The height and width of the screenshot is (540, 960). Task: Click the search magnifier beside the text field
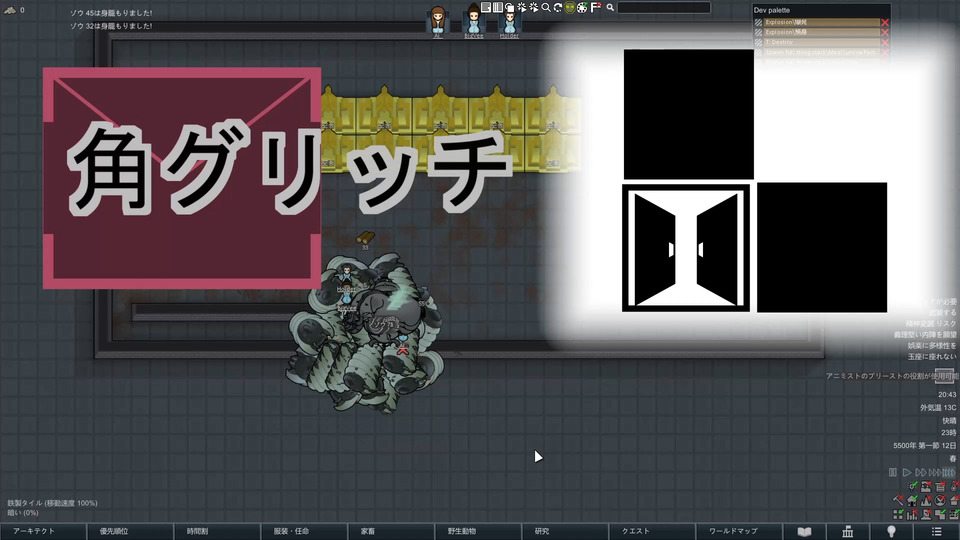610,7
